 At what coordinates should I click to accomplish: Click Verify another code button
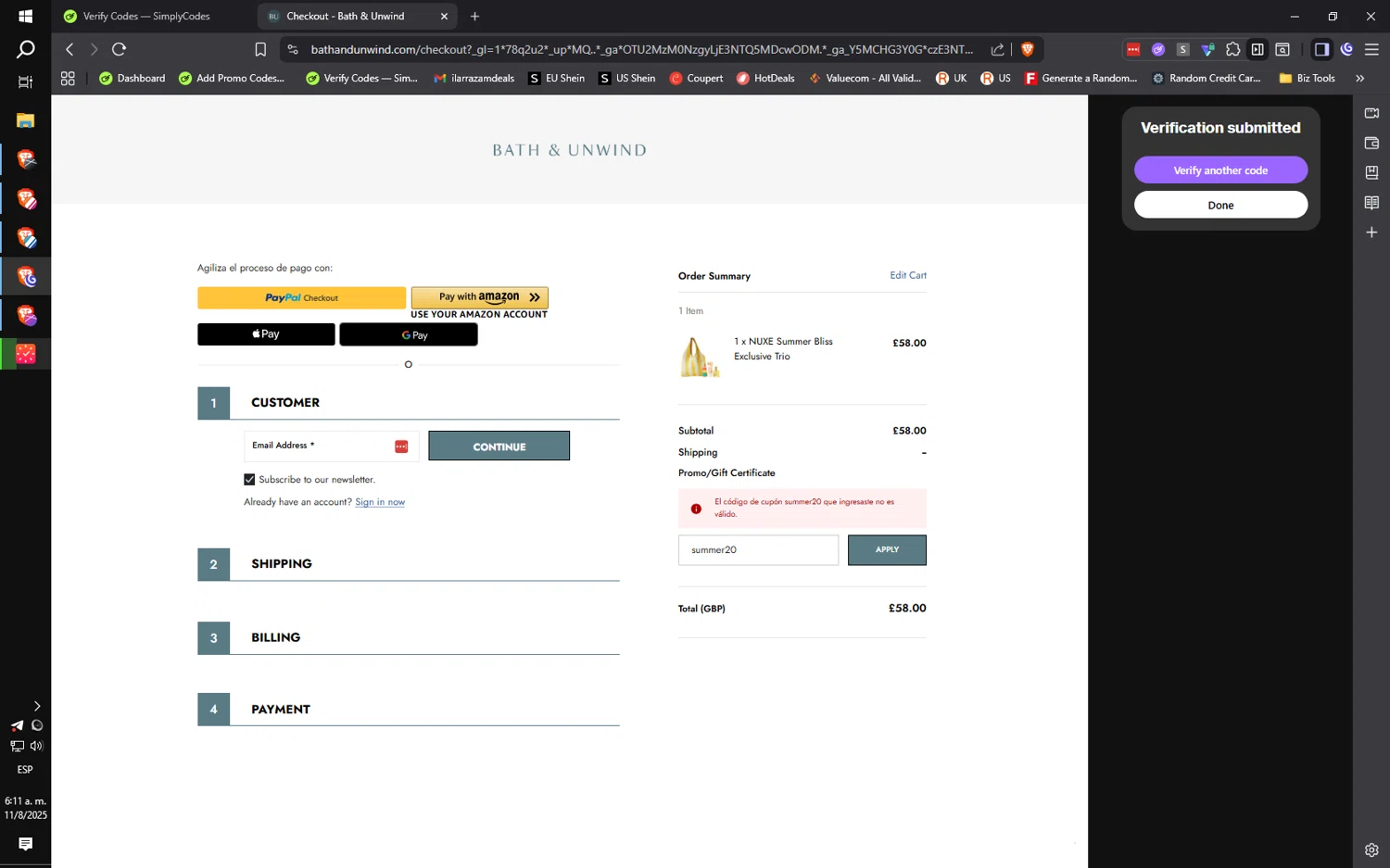click(x=1220, y=170)
